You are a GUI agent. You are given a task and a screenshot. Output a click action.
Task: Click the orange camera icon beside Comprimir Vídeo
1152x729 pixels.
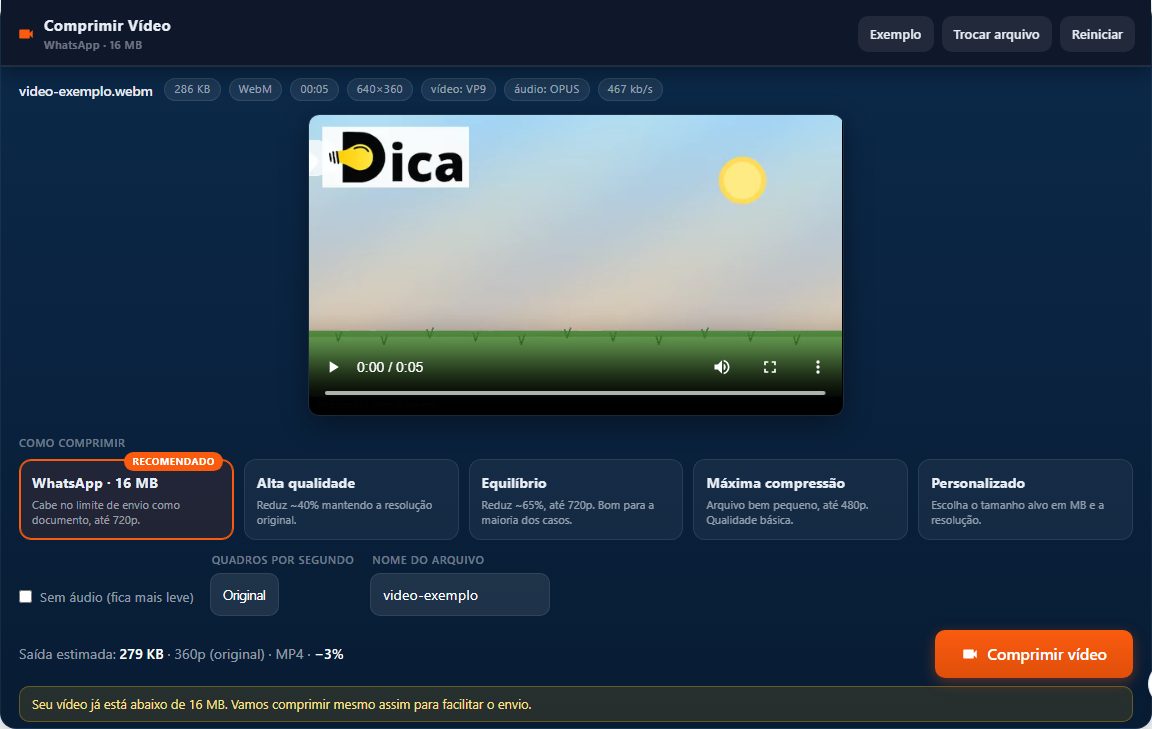tap(26, 34)
